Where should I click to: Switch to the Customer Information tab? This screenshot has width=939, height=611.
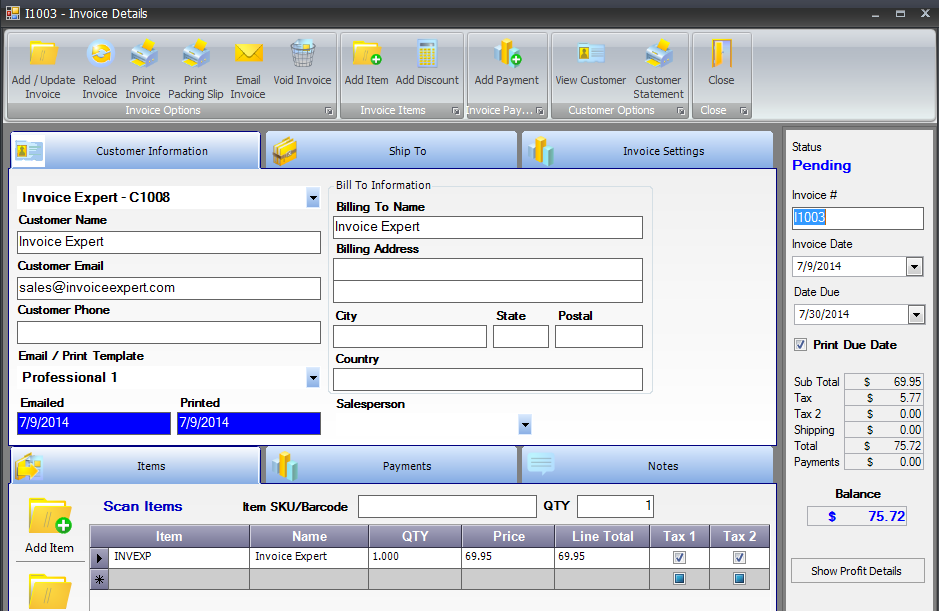click(x=136, y=151)
